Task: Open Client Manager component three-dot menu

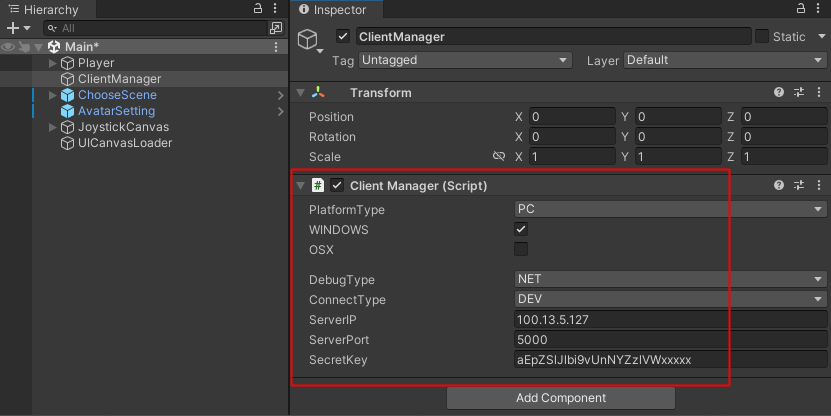Action: pyautogui.click(x=818, y=185)
